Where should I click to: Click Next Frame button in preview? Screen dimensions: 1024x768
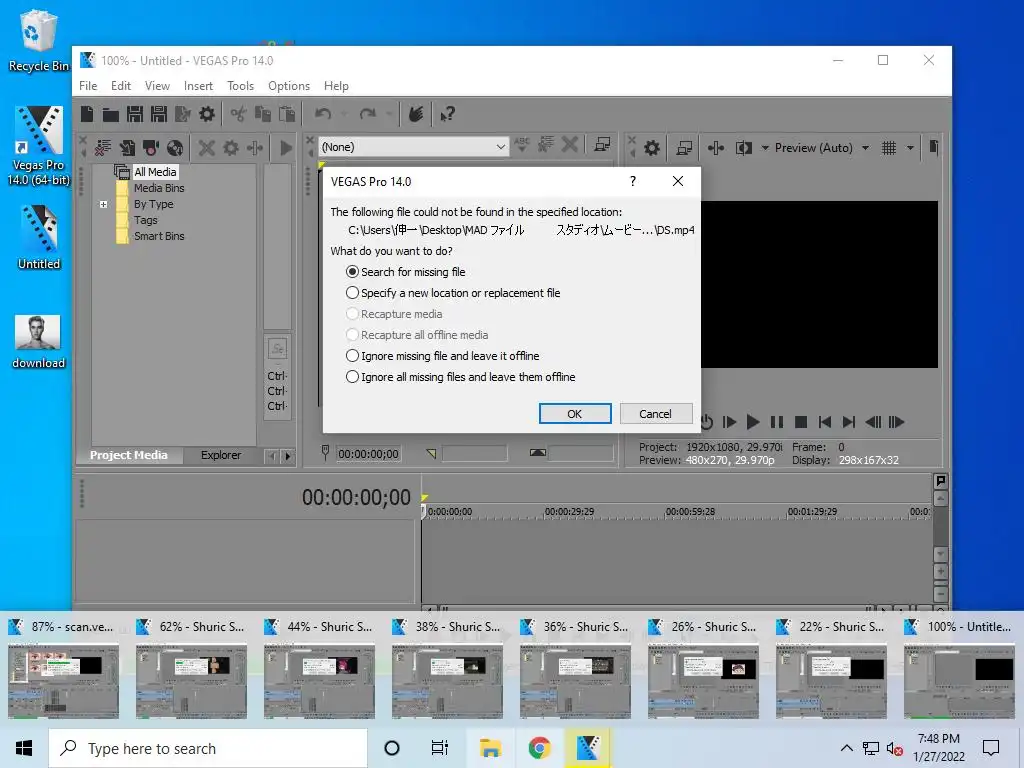tap(897, 422)
